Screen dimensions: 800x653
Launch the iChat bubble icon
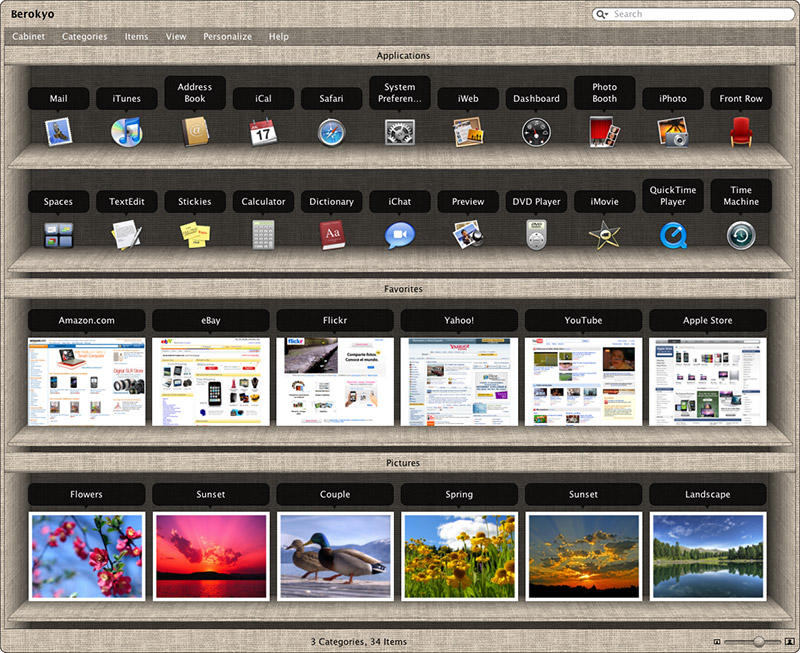point(399,235)
